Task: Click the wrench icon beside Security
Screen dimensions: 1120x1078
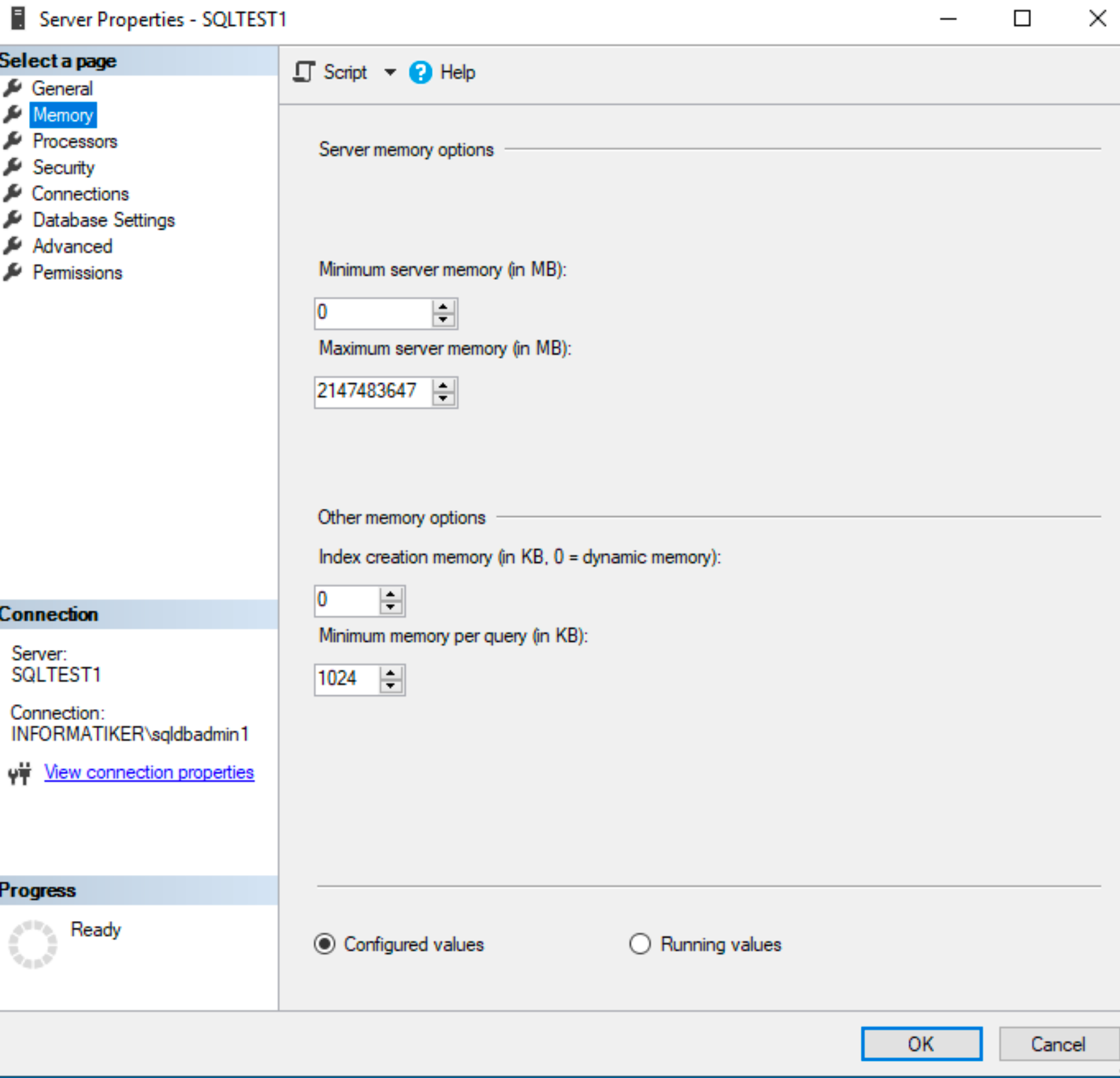Action: click(13, 167)
